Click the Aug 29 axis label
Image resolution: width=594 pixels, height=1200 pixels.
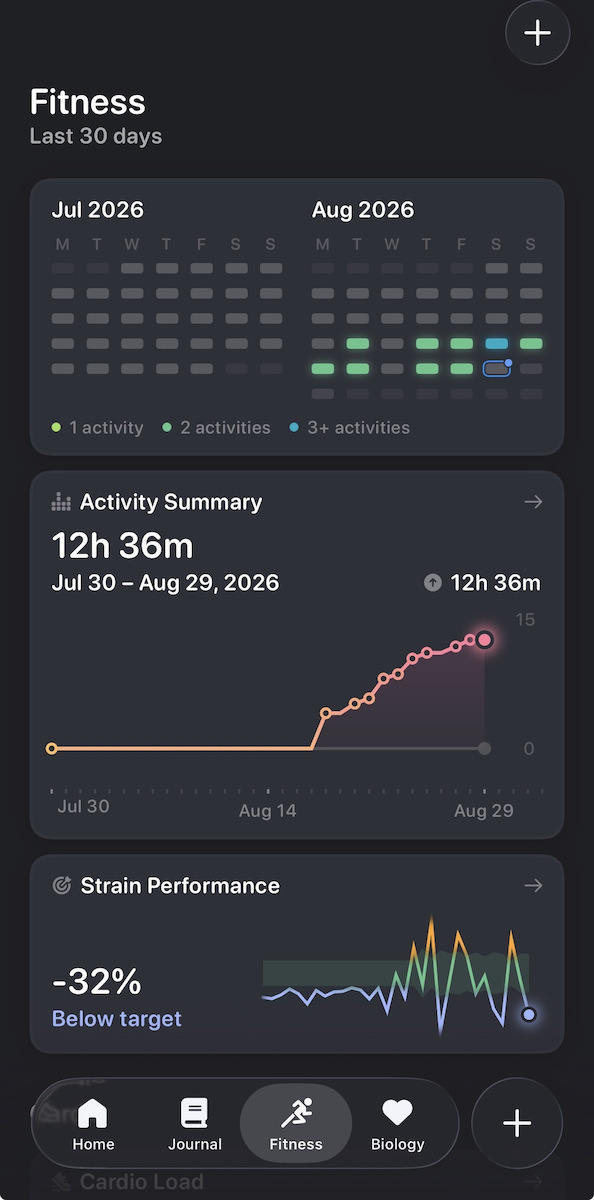tap(484, 811)
